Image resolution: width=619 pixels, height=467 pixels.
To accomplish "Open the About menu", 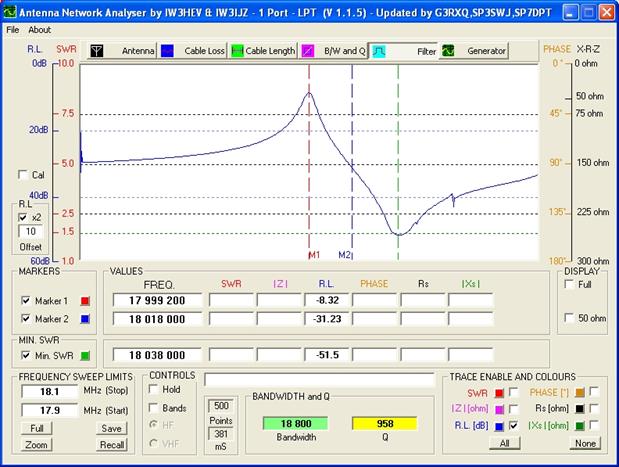I will (39, 29).
